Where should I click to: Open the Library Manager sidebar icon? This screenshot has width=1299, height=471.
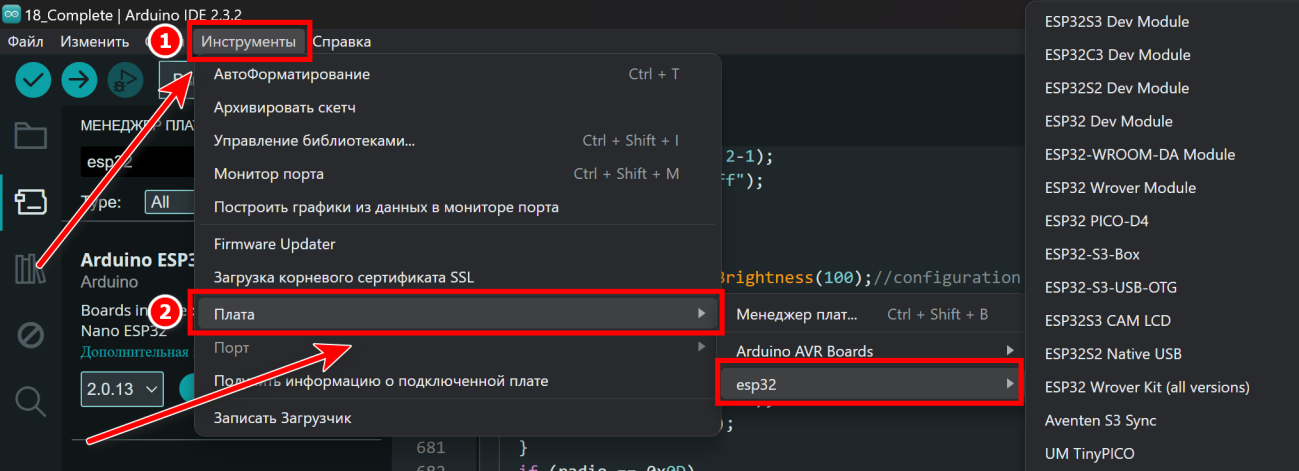tap(31, 269)
